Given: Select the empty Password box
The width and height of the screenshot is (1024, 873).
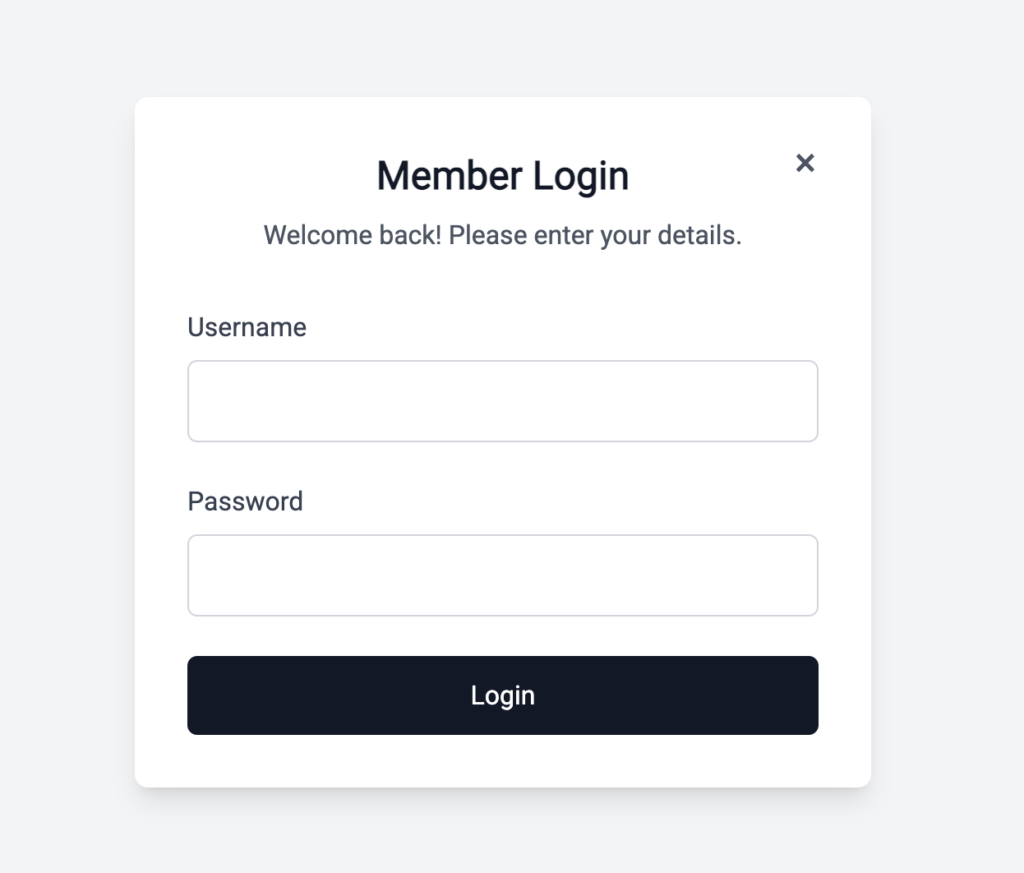Looking at the screenshot, I should 502,575.
